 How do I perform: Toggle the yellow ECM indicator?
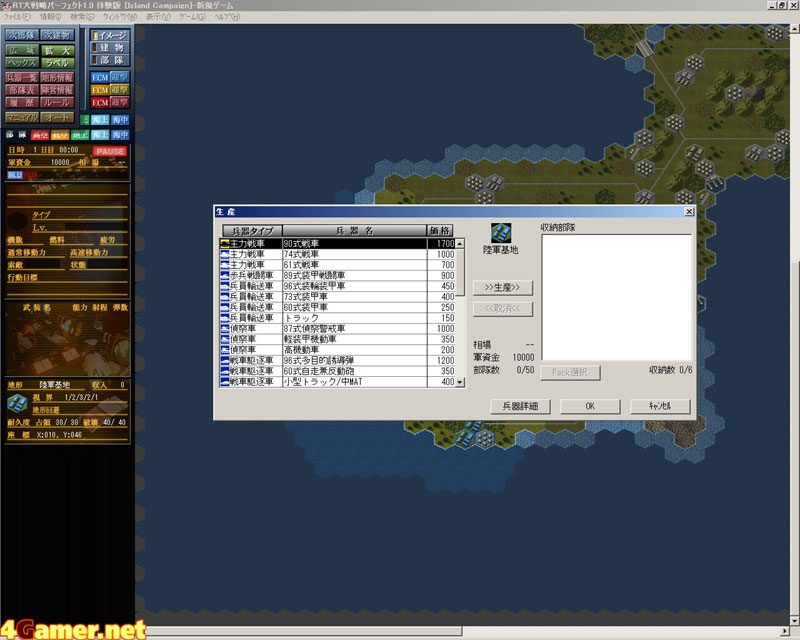[100, 90]
